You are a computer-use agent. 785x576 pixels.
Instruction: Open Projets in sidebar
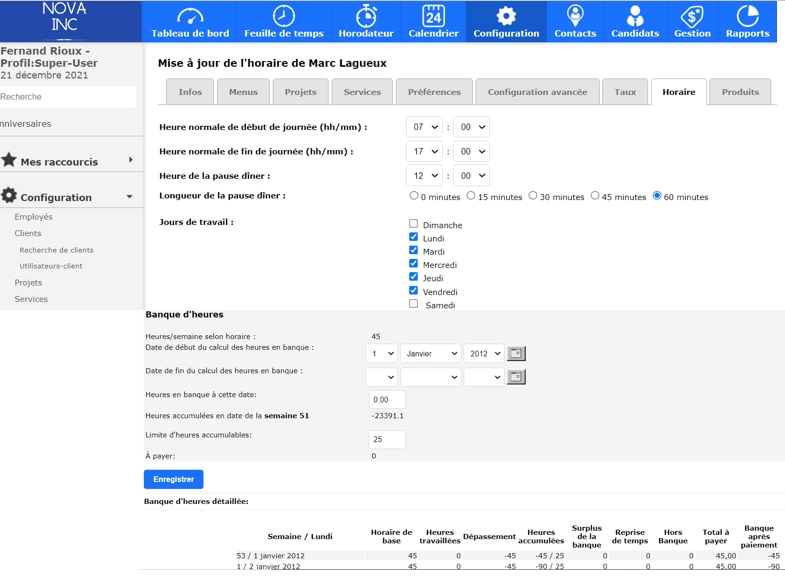pyautogui.click(x=29, y=283)
